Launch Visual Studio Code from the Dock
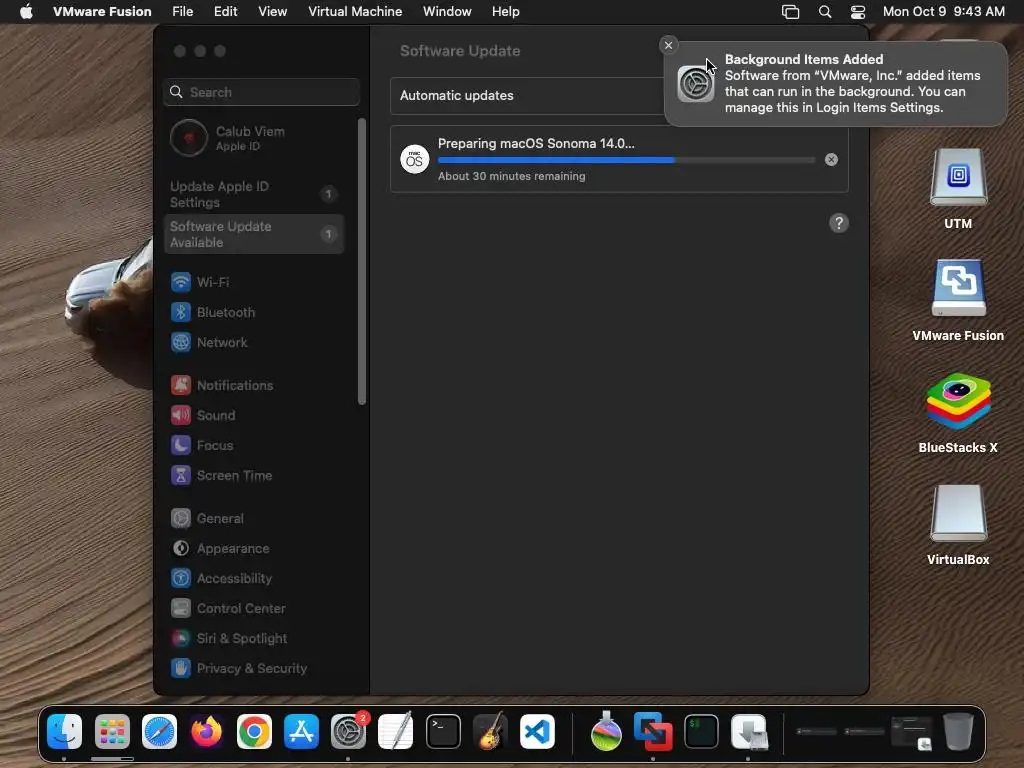Viewport: 1024px width, 768px height. pos(537,731)
